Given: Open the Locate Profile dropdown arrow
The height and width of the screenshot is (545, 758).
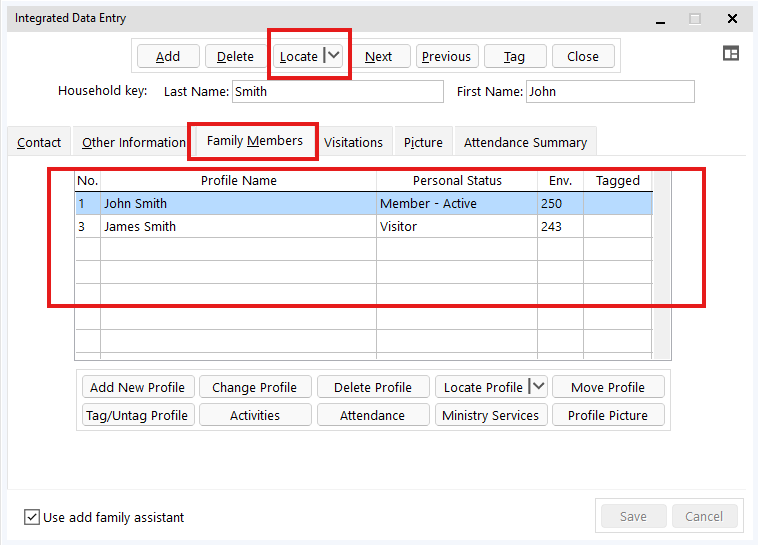Looking at the screenshot, I should (538, 387).
